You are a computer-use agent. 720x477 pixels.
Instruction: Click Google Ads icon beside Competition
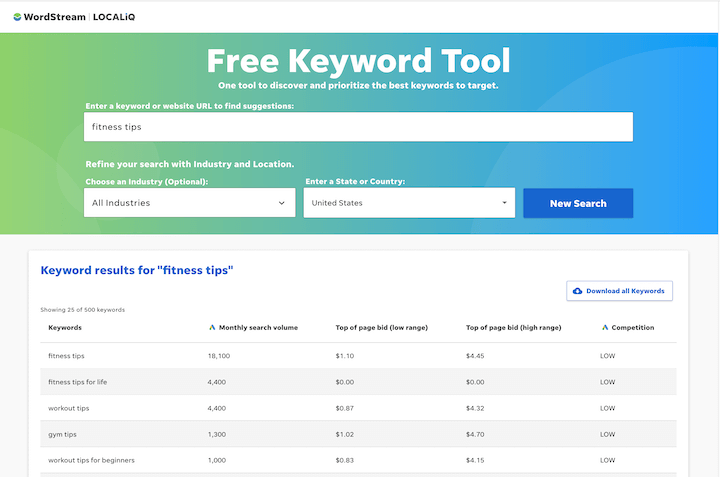[605, 327]
